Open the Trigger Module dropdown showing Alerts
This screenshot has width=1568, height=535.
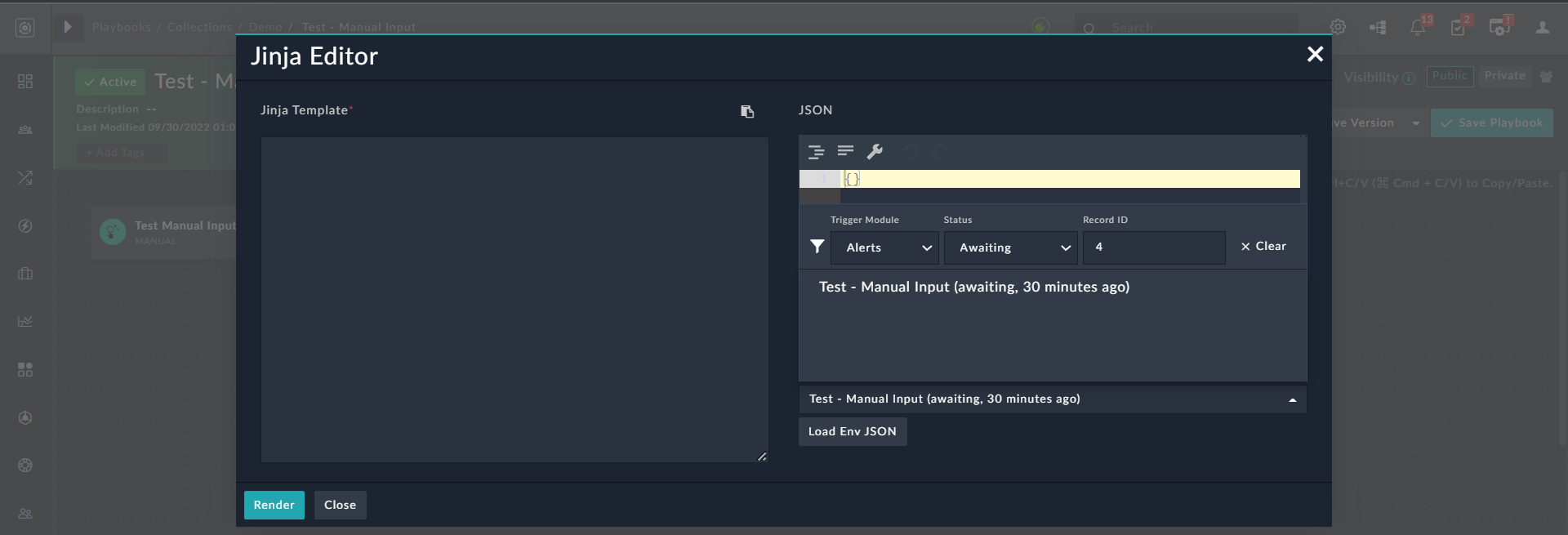point(884,247)
